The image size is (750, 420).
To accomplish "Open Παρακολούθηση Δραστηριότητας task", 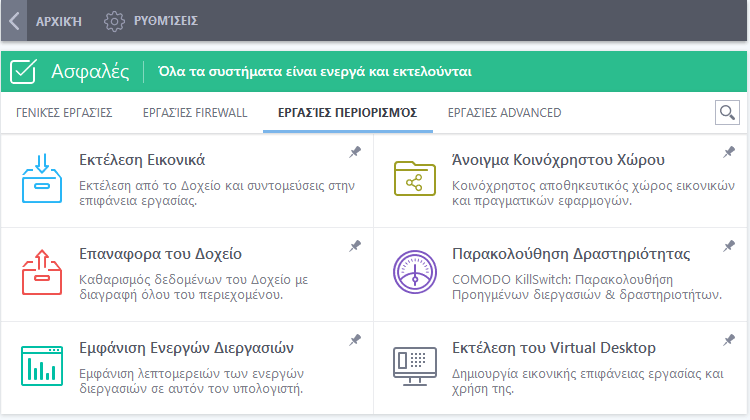I will [571, 254].
